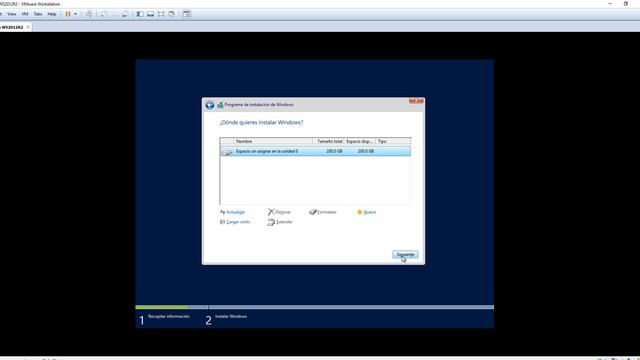Close the Windows installer dialog
This screenshot has width=640, height=360.
416,100
